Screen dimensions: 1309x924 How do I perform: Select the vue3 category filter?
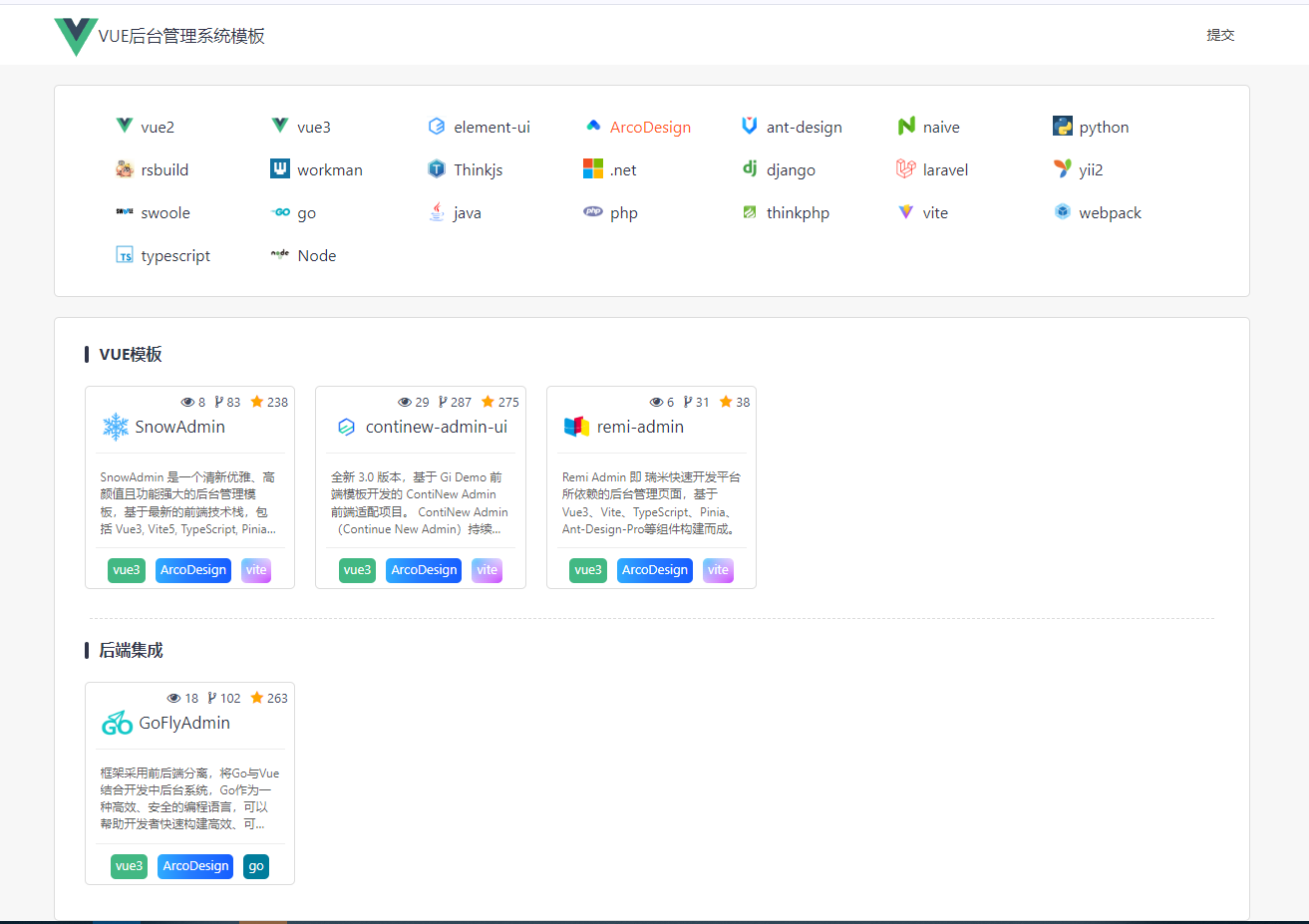(313, 128)
